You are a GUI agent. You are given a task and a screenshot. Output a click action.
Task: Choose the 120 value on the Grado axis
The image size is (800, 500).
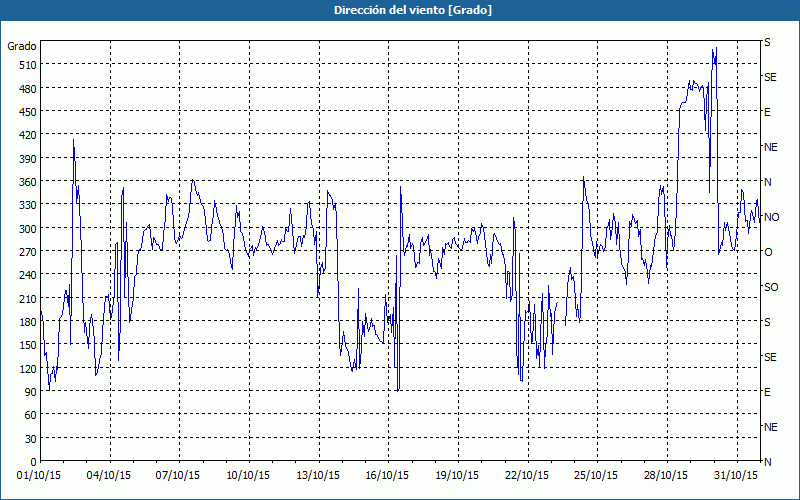pyautogui.click(x=28, y=368)
